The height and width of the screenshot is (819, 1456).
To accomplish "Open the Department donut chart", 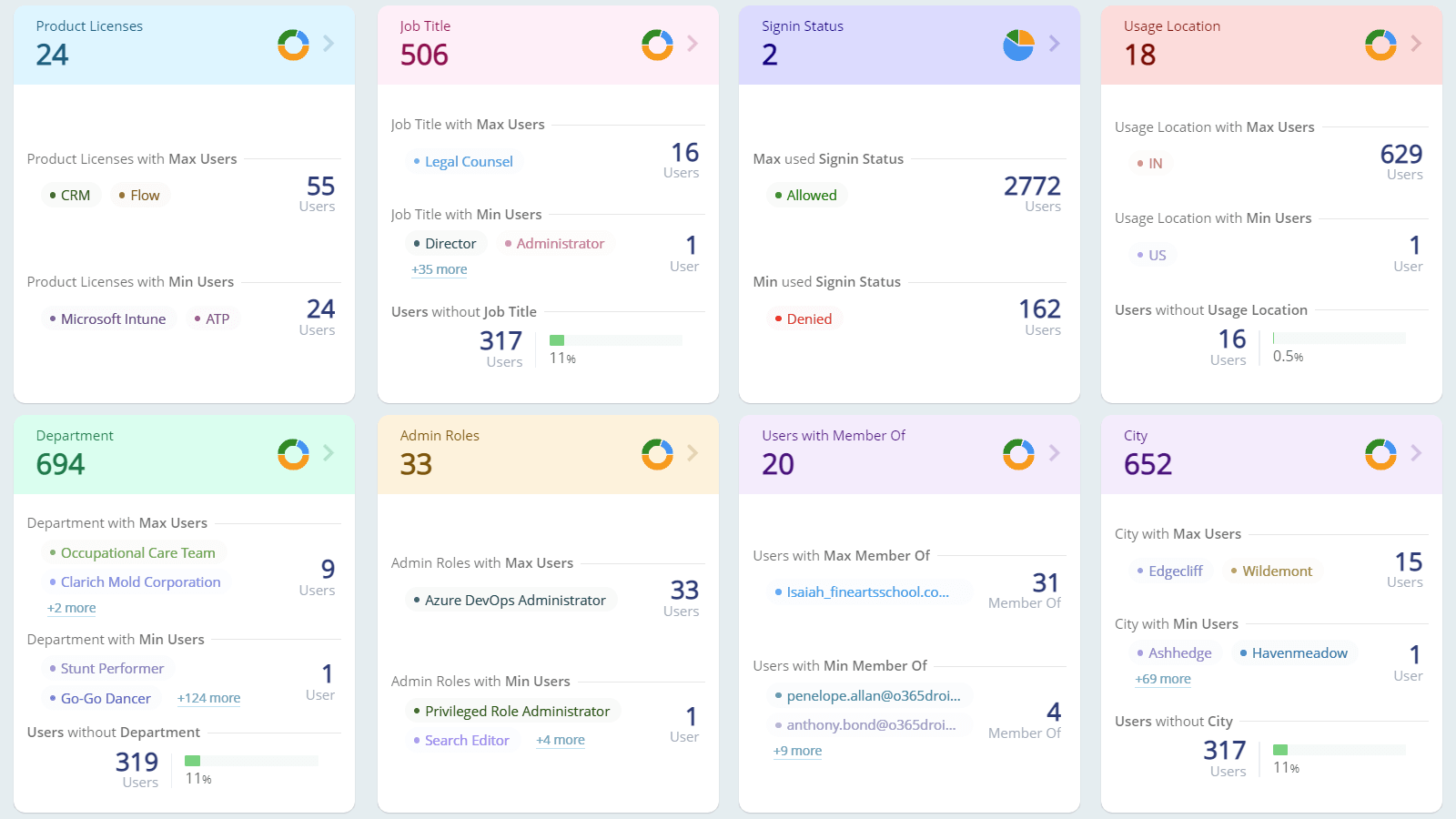I will (x=293, y=453).
